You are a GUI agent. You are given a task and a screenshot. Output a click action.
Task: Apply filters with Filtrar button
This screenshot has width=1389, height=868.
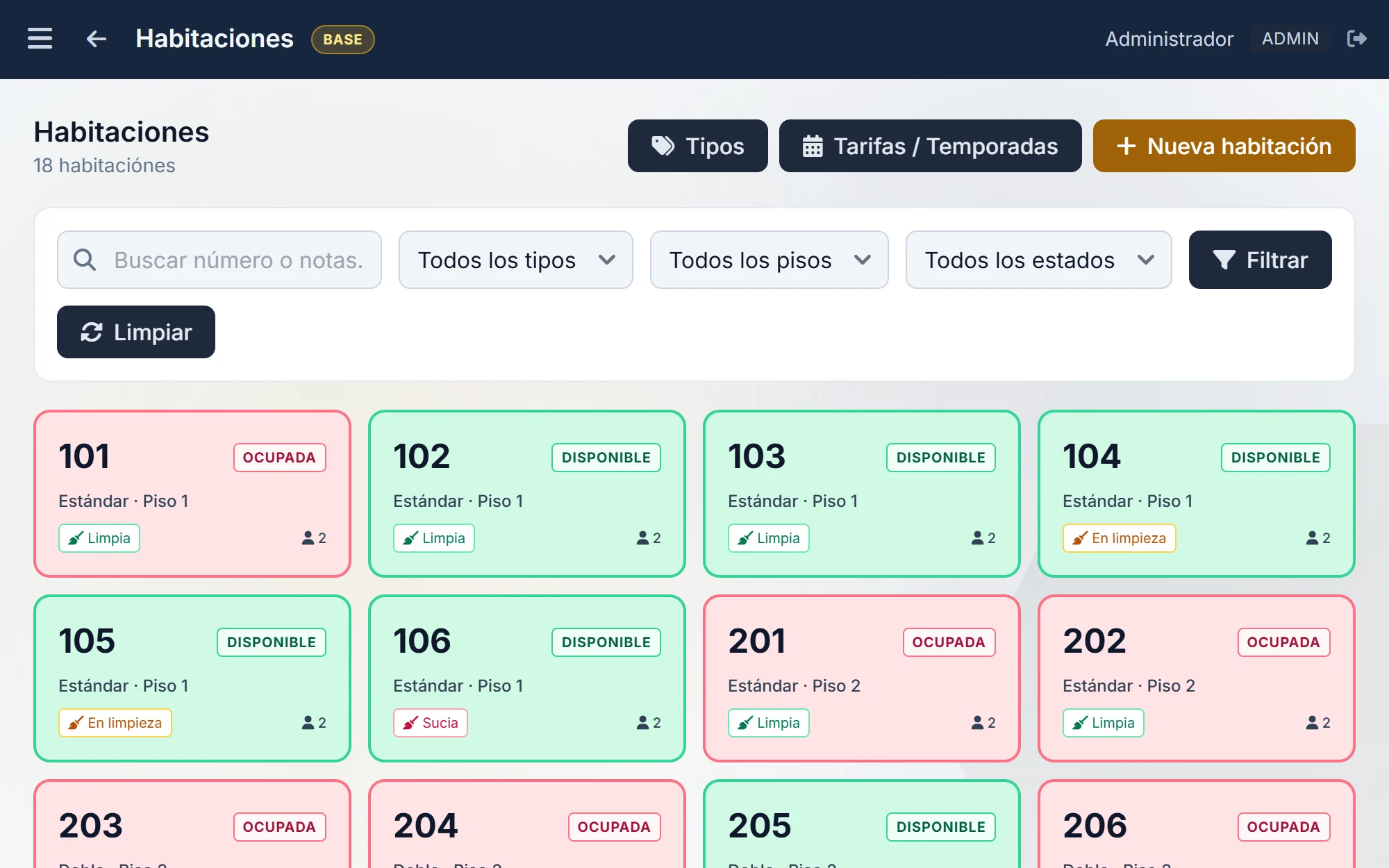[x=1260, y=260]
